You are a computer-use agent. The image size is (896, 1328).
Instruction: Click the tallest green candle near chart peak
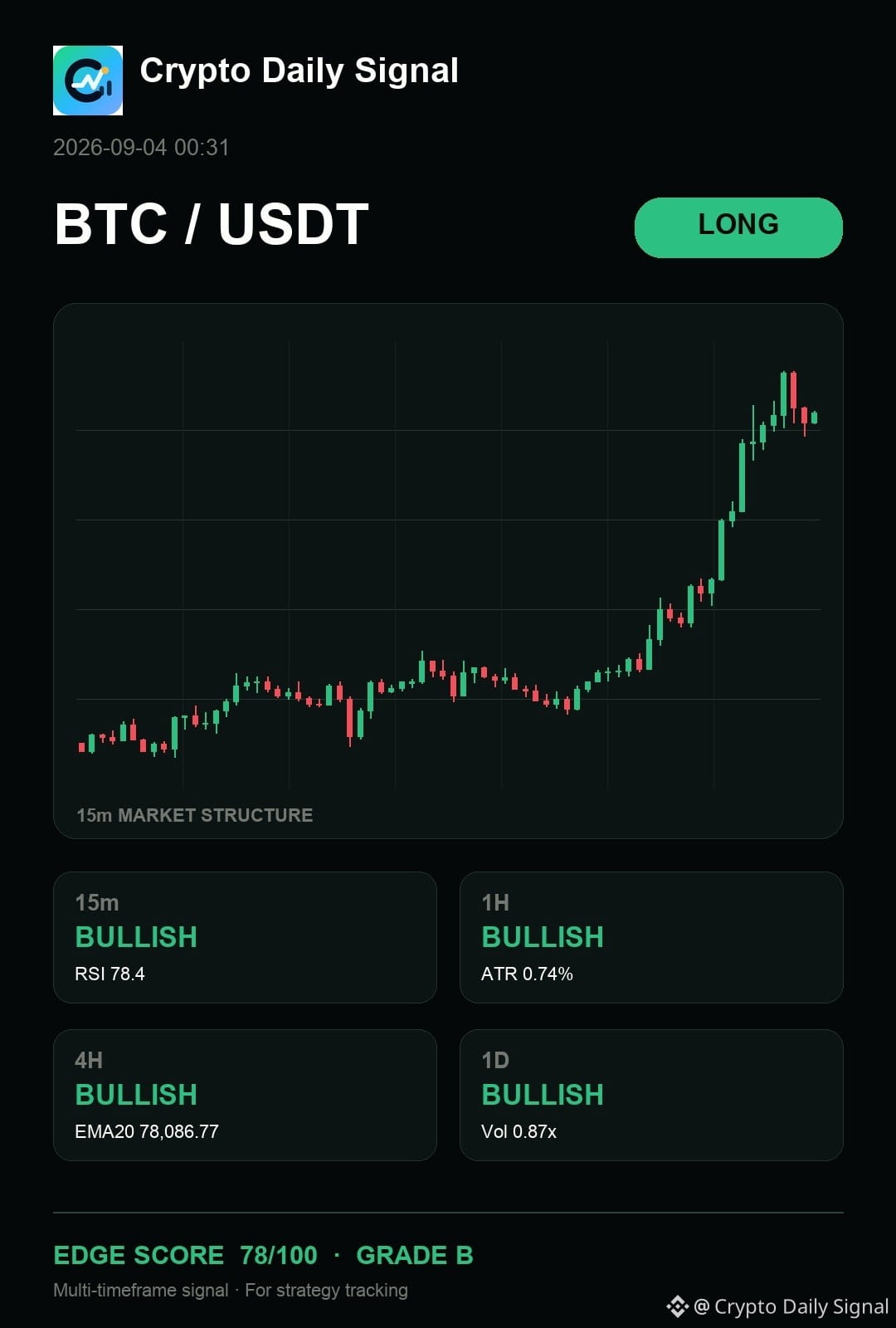pos(742,476)
